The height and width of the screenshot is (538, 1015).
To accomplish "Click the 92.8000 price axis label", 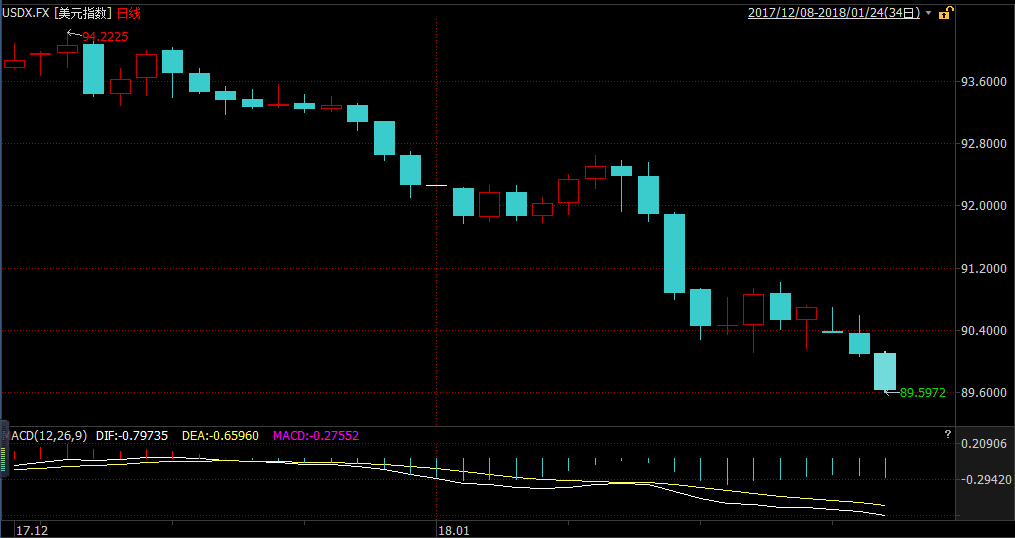I will (x=984, y=144).
